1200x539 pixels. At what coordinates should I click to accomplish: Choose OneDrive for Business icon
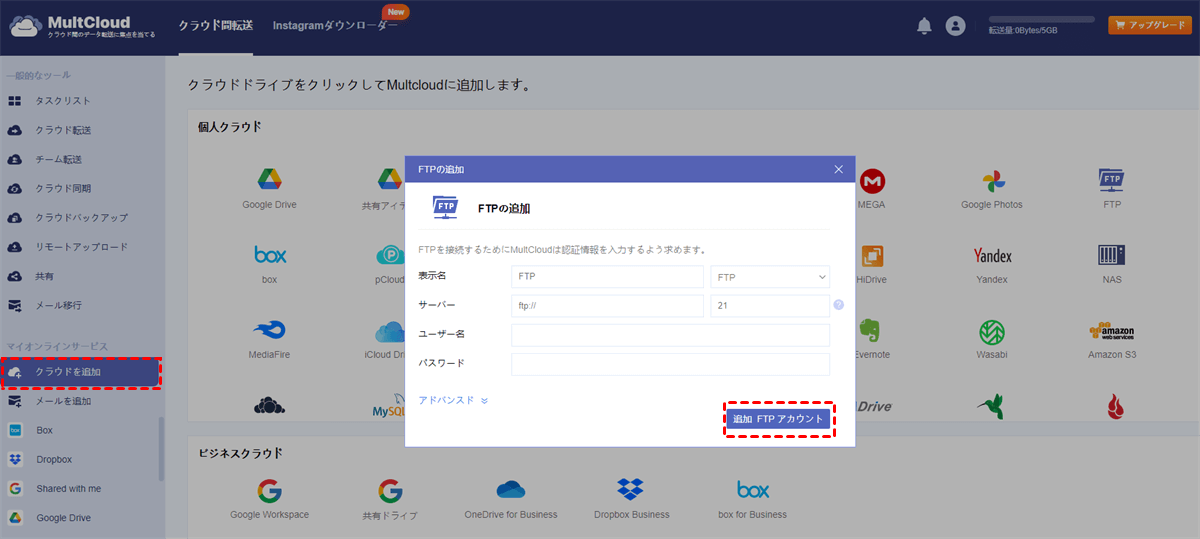point(511,490)
